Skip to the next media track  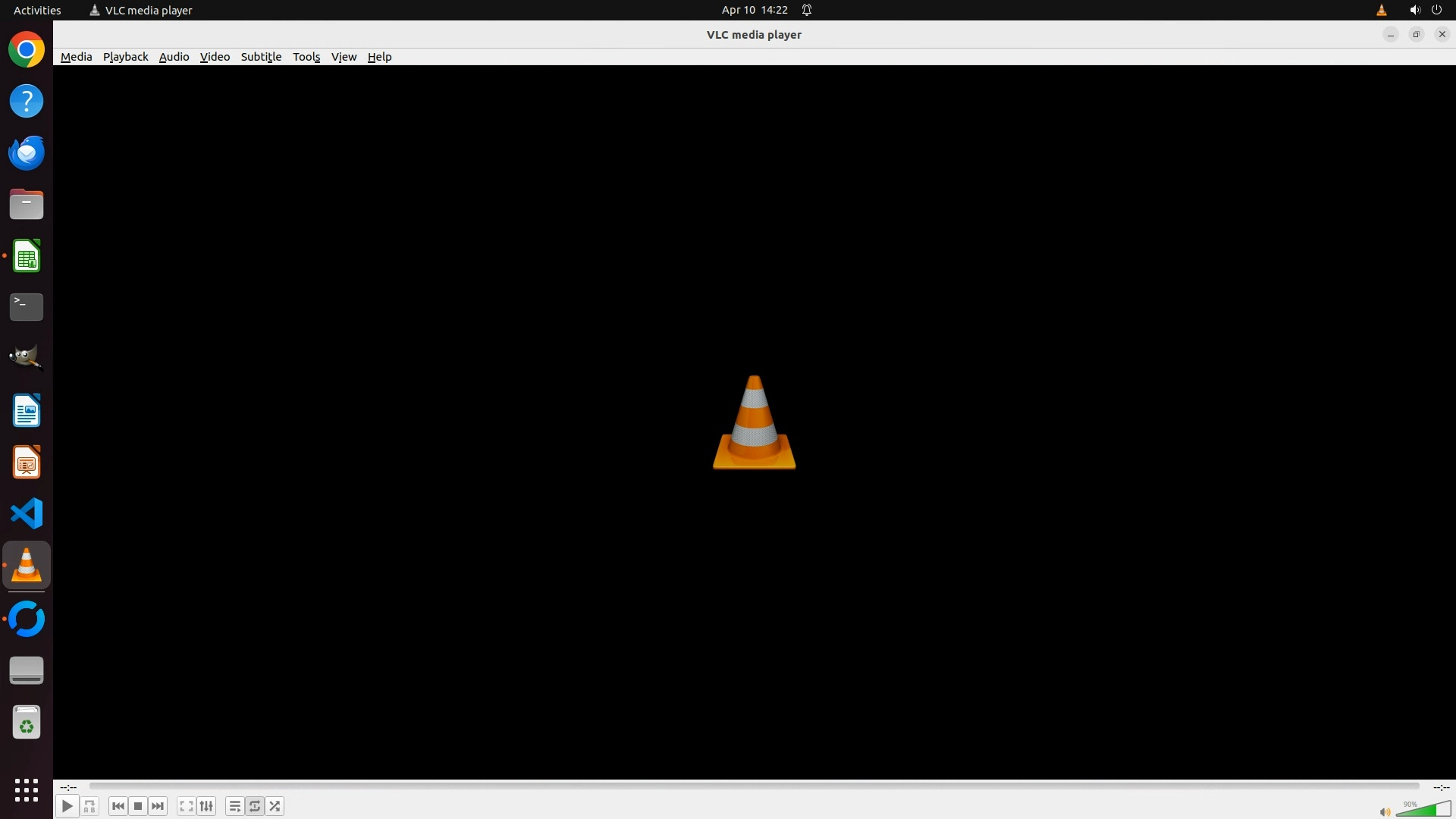click(x=158, y=806)
